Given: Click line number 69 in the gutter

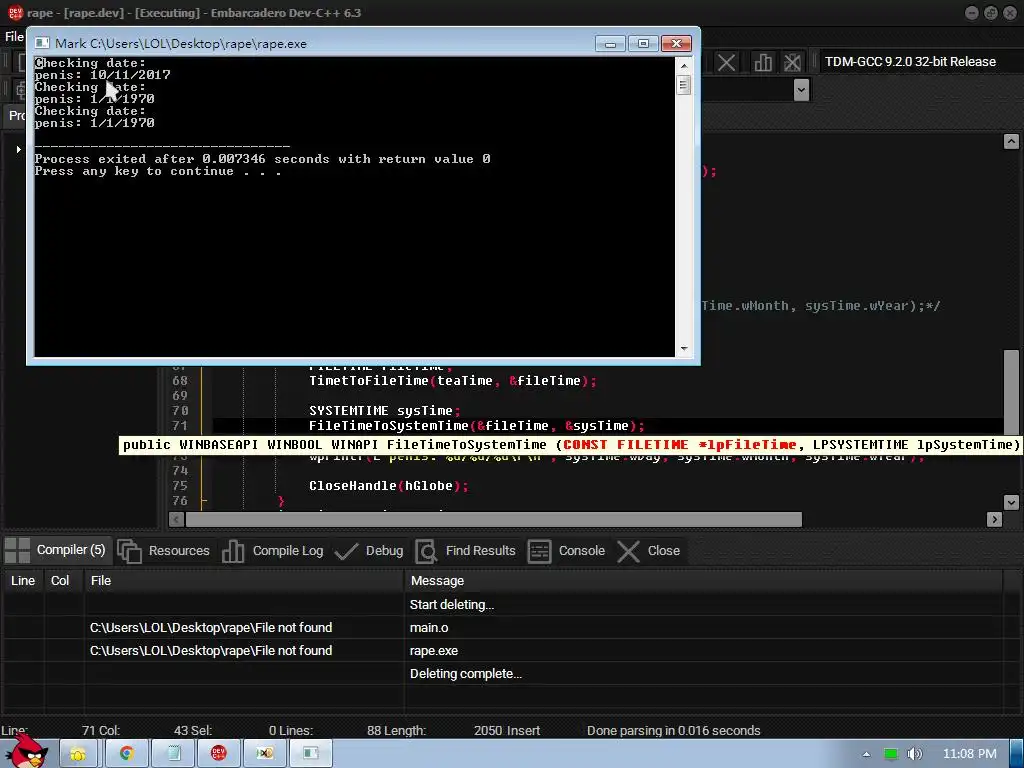Looking at the screenshot, I should point(180,396).
